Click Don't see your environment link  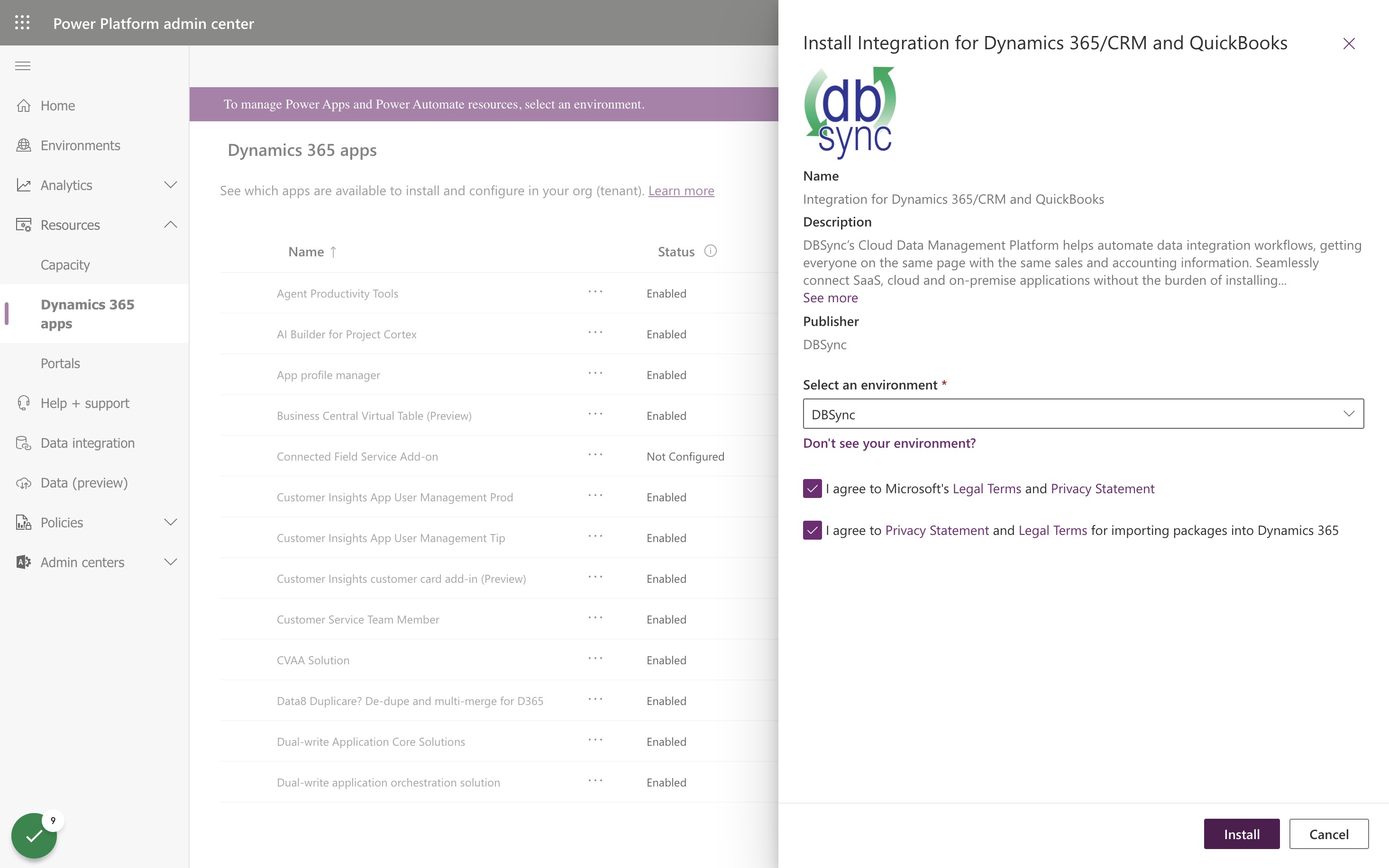(x=889, y=443)
